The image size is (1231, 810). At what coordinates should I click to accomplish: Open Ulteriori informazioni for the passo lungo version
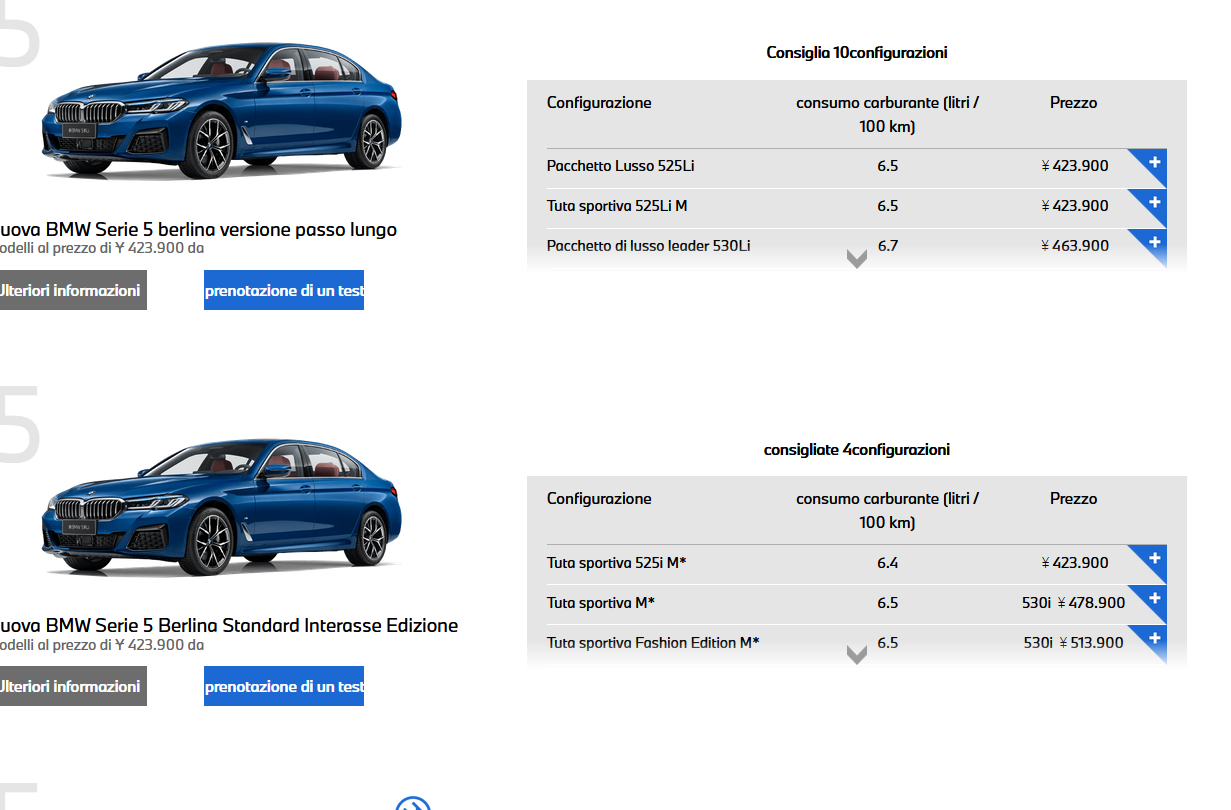70,290
